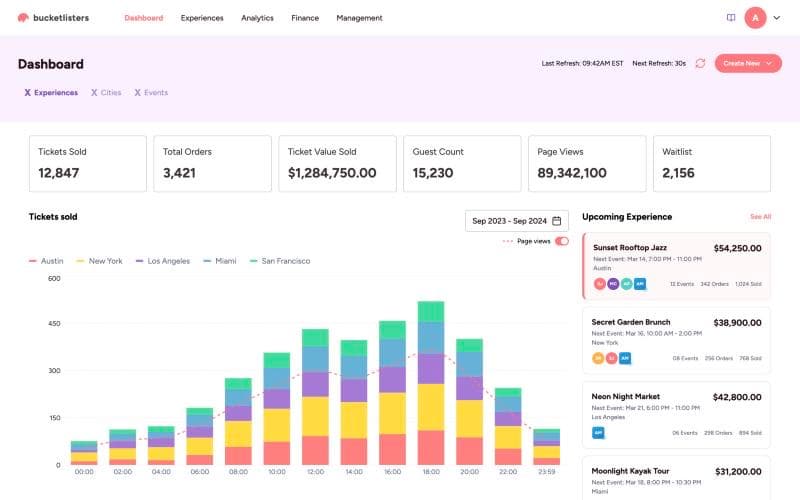
Task: Toggle the Miami legend series
Action: [x=220, y=261]
